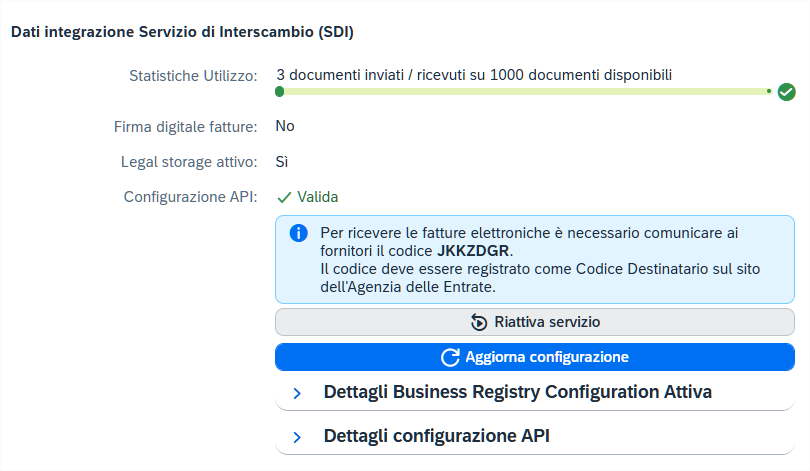Viewport: 810px width, 471px height.
Task: Click the usage statistics progress bar
Action: click(524, 91)
